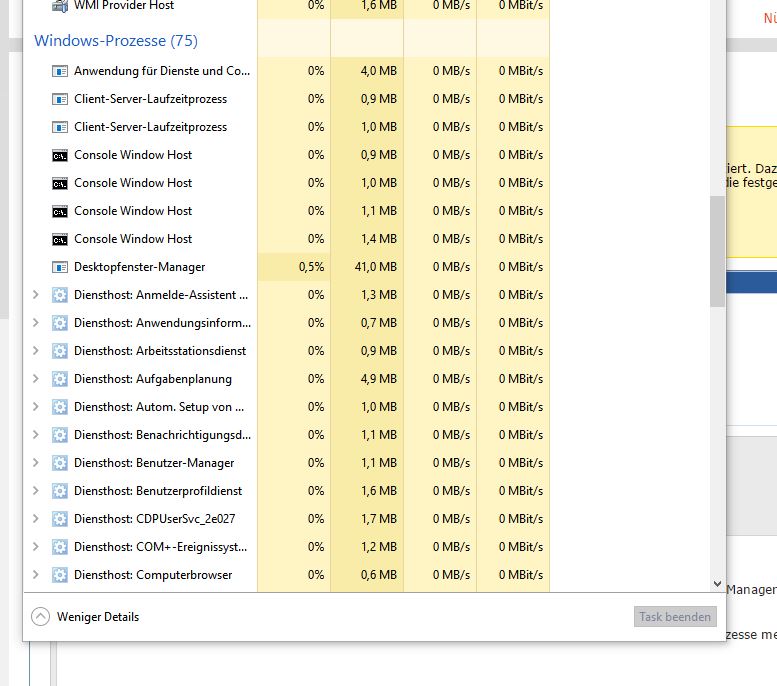Screen dimensions: 777x686
Task: Click gear icon of Diensthost: COM+-Ereignissyst...
Action: click(x=60, y=547)
